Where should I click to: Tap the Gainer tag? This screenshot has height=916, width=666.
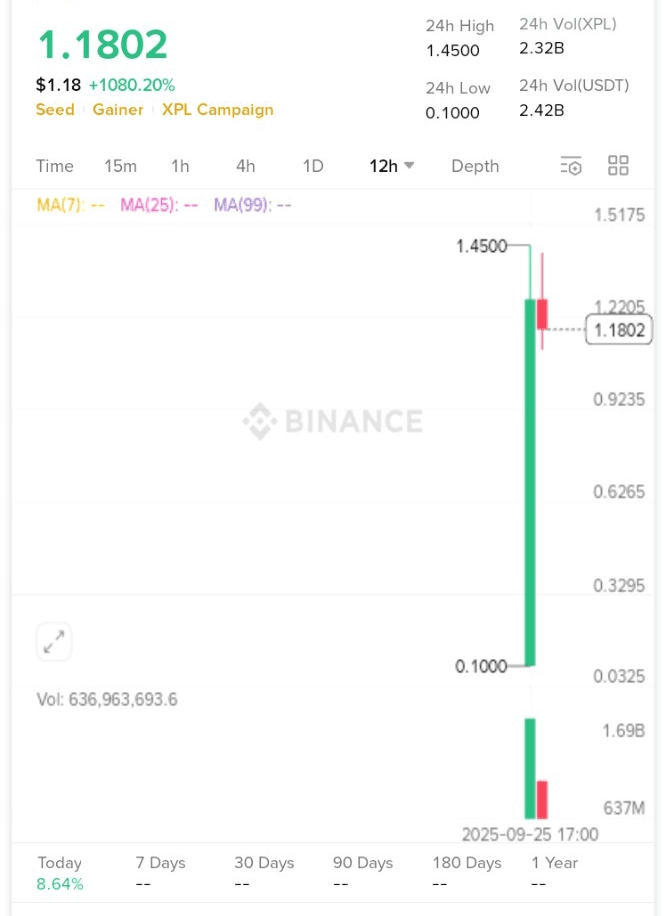pos(118,110)
